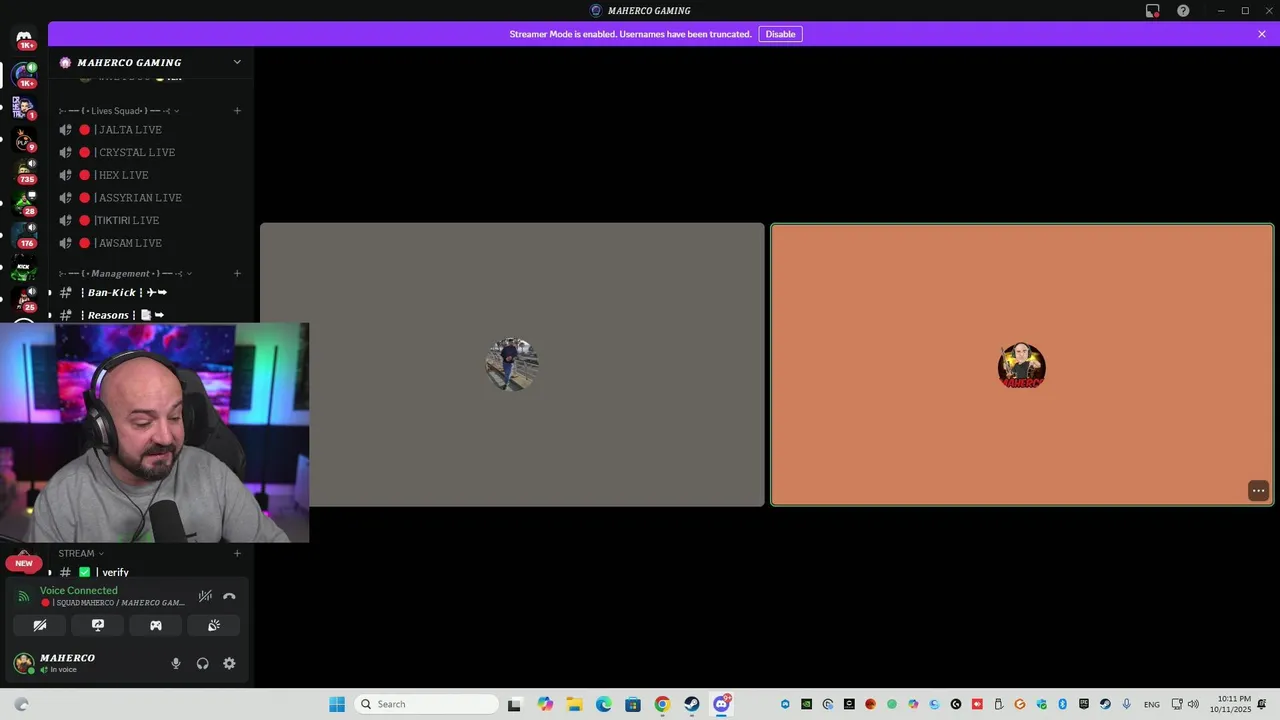Open File Explorer from the taskbar
The width and height of the screenshot is (1280, 720).
click(x=574, y=704)
